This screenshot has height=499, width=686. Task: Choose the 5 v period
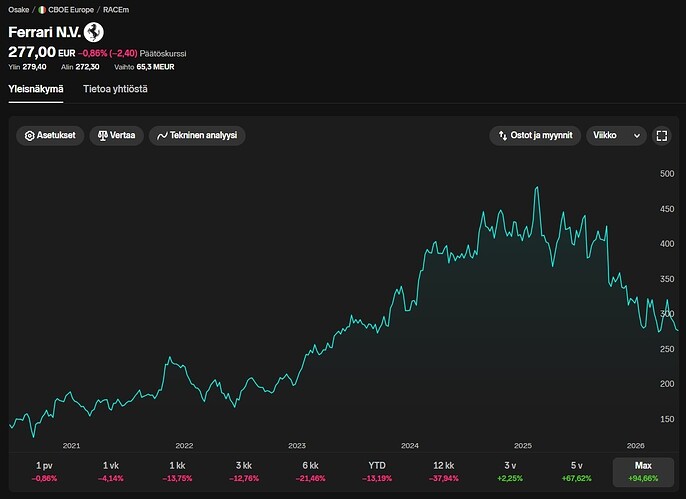(x=577, y=471)
